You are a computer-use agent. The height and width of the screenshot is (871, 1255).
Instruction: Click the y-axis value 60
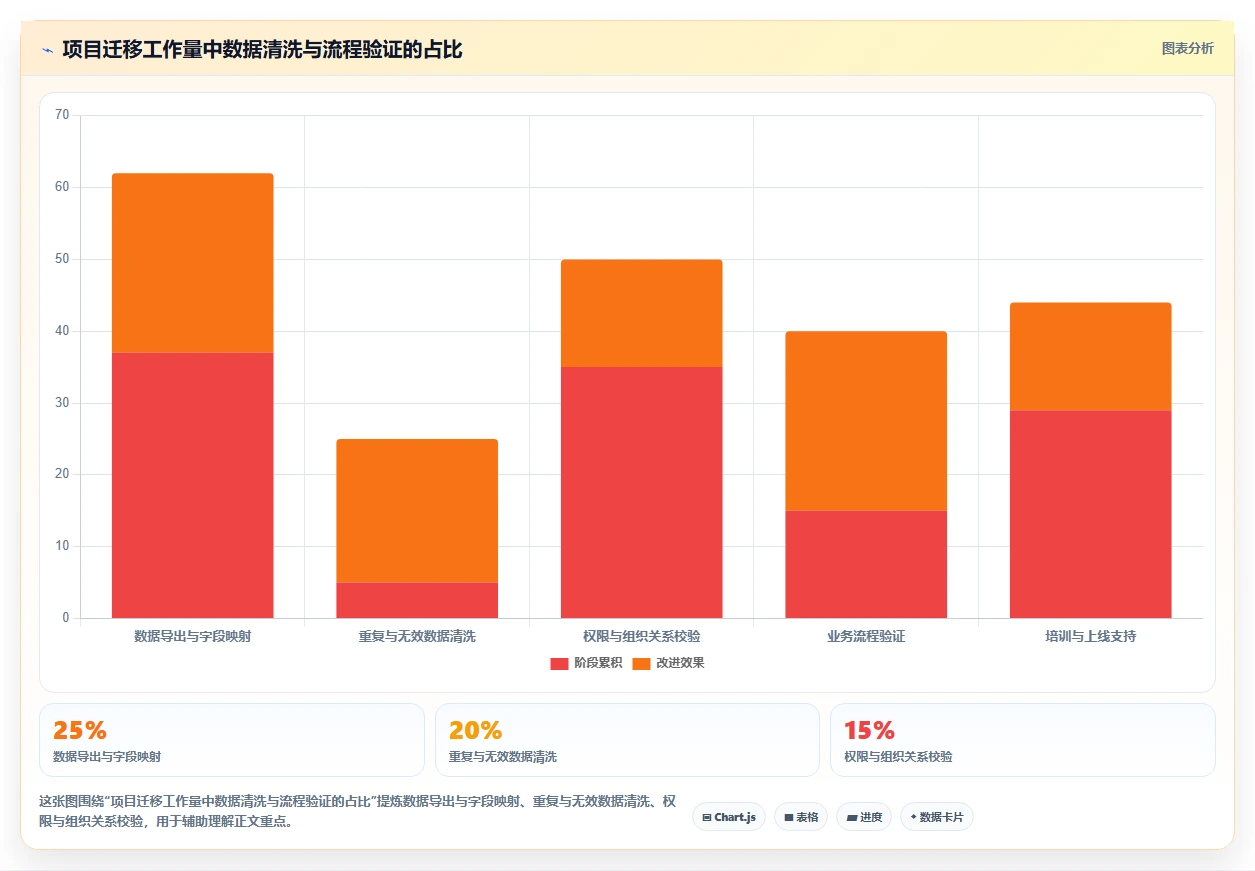[62, 187]
